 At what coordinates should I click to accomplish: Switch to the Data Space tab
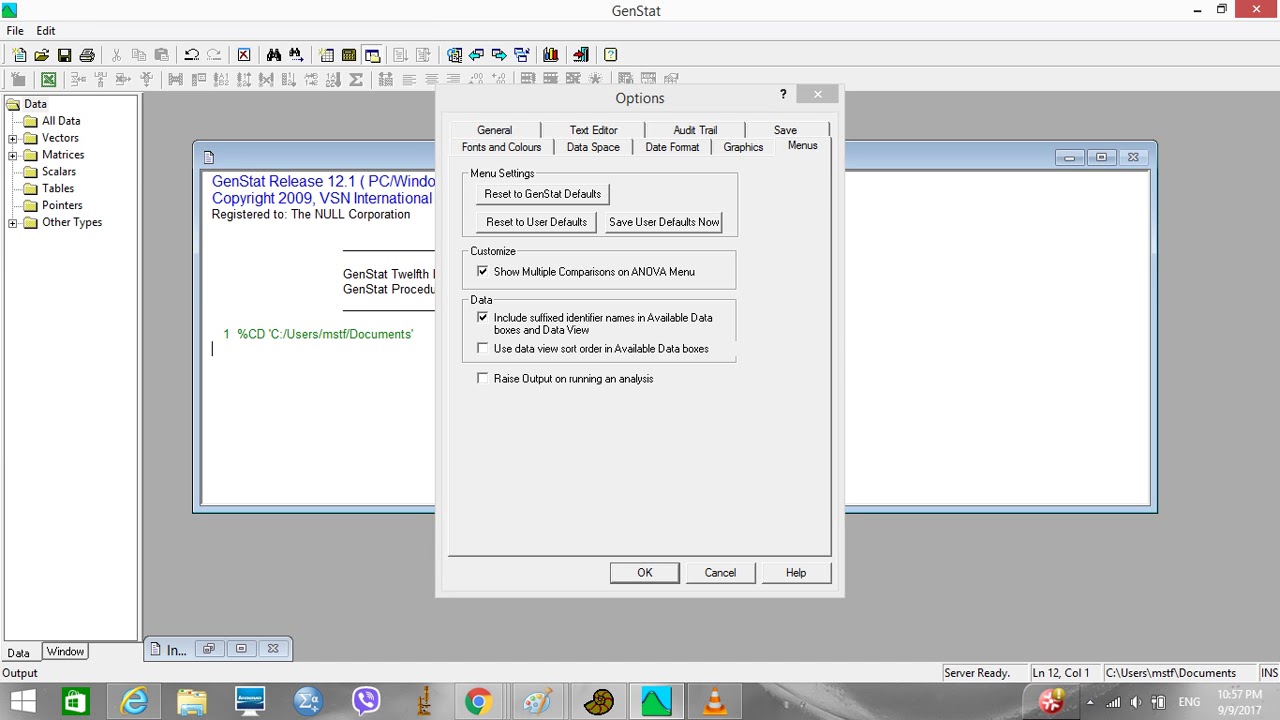593,147
